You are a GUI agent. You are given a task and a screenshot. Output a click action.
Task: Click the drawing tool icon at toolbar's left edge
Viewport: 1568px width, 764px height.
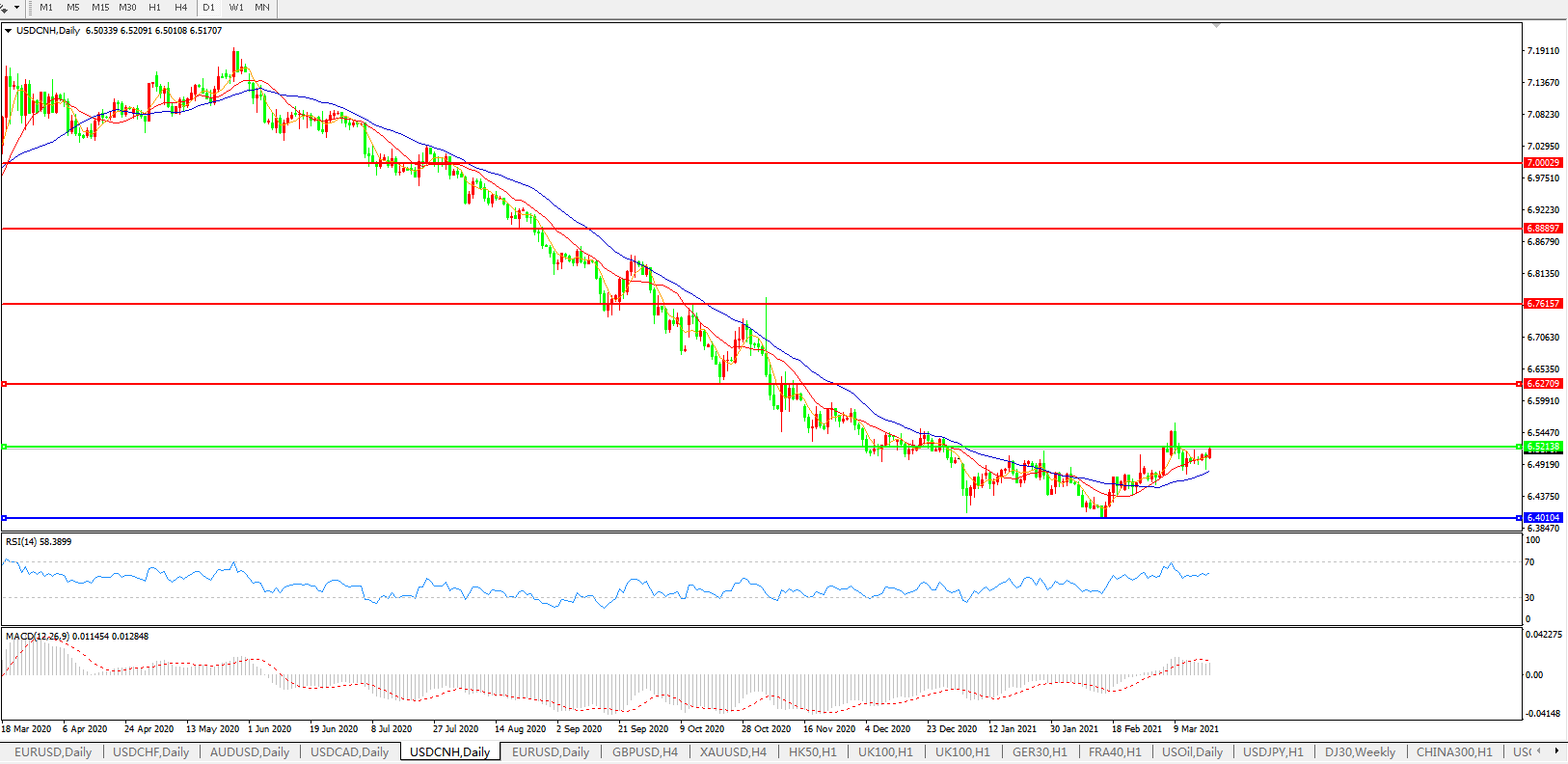(5, 8)
